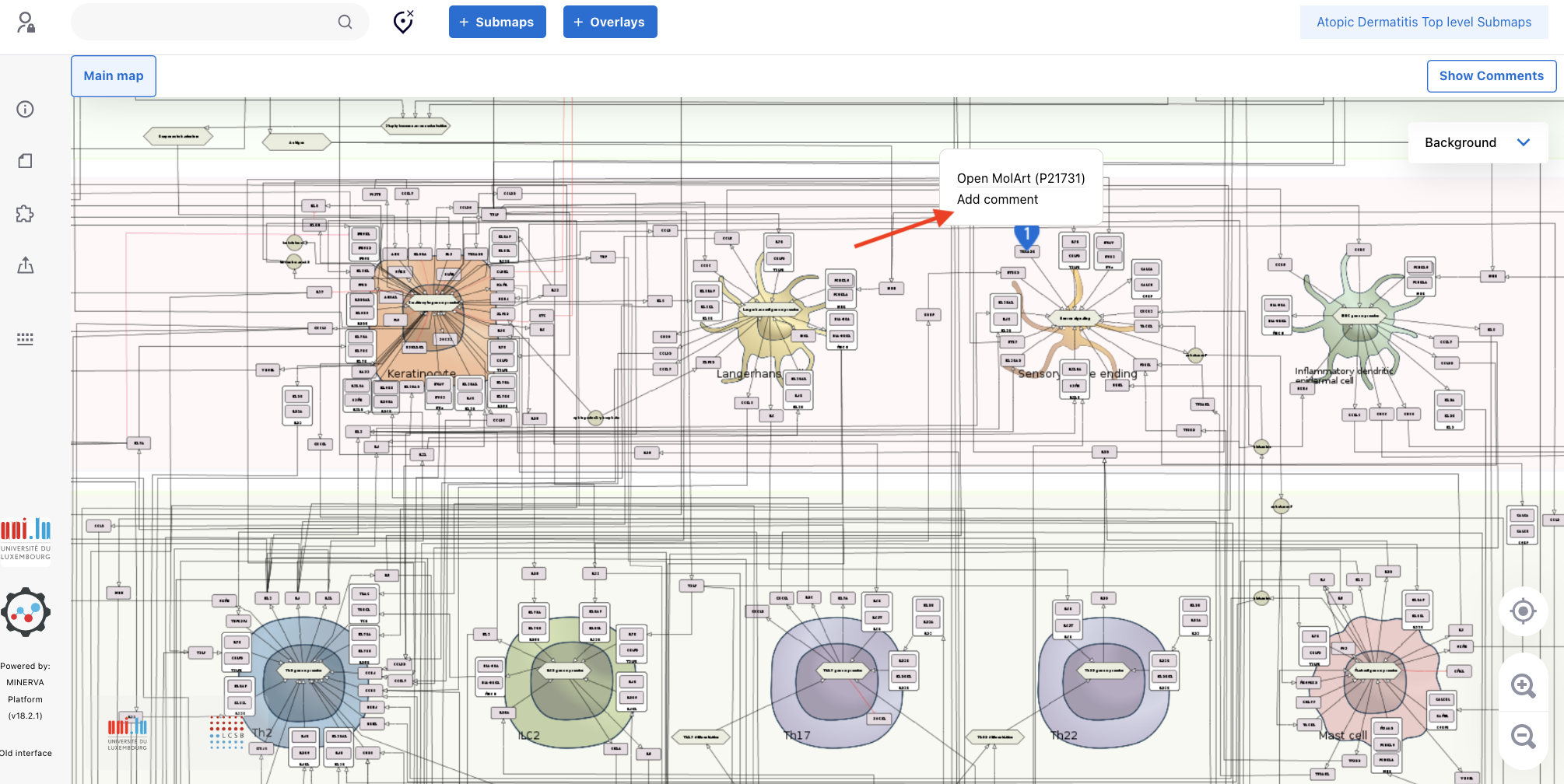Open the project info icon in sidebar
1564x784 pixels.
pos(26,110)
